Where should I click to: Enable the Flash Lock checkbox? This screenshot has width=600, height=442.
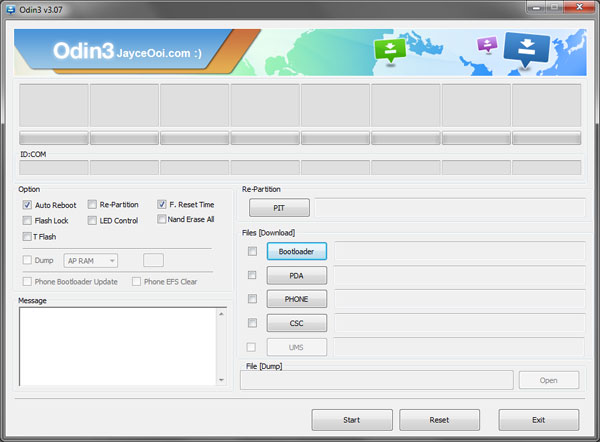pyautogui.click(x=27, y=220)
